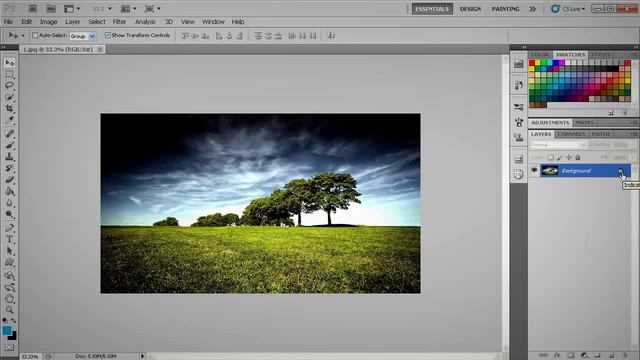
Task: Create new swatch of foreground color
Action: coord(611,113)
